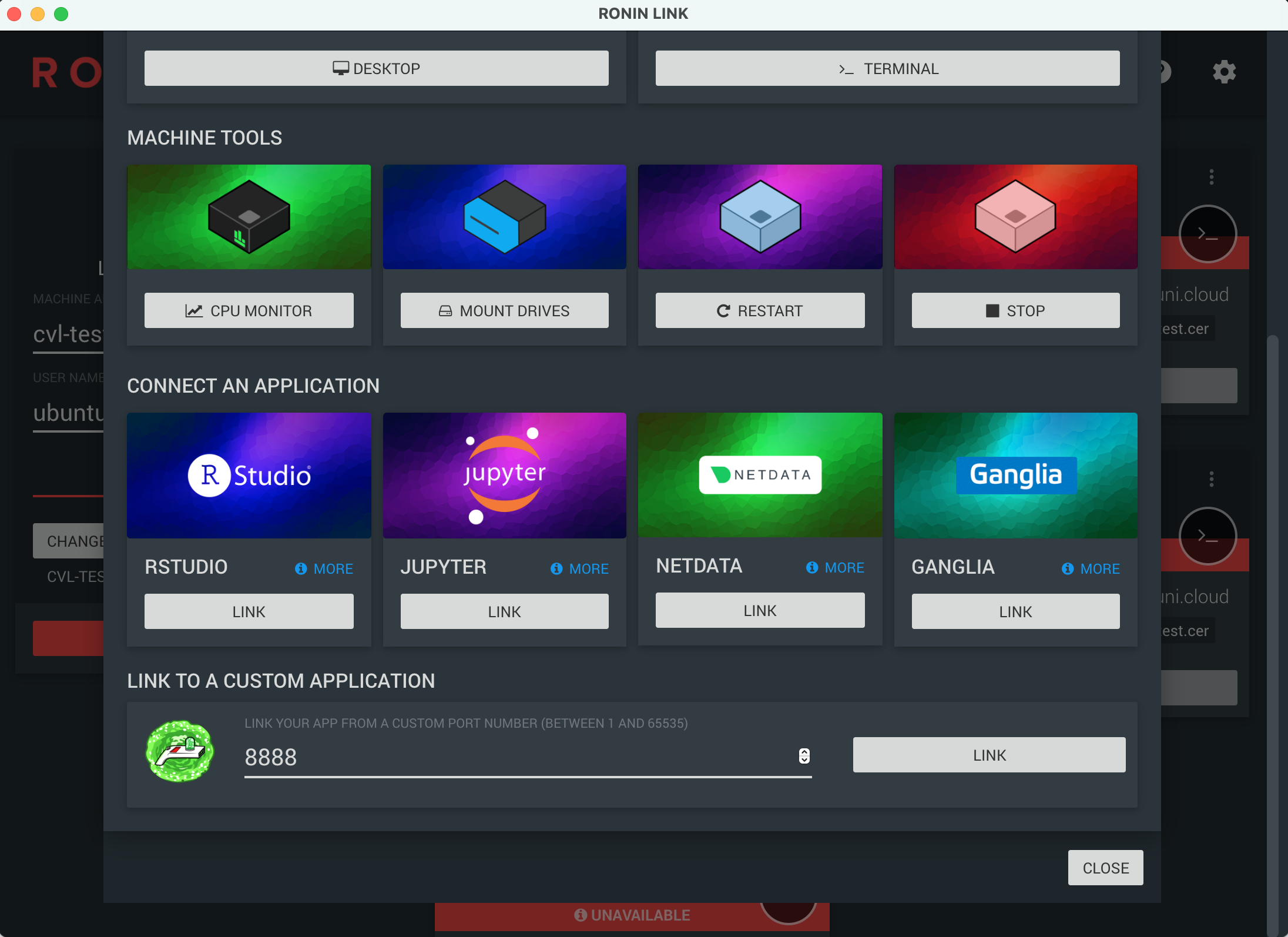Click the Jupyter logo card
This screenshot has width=1288, height=937.
505,475
